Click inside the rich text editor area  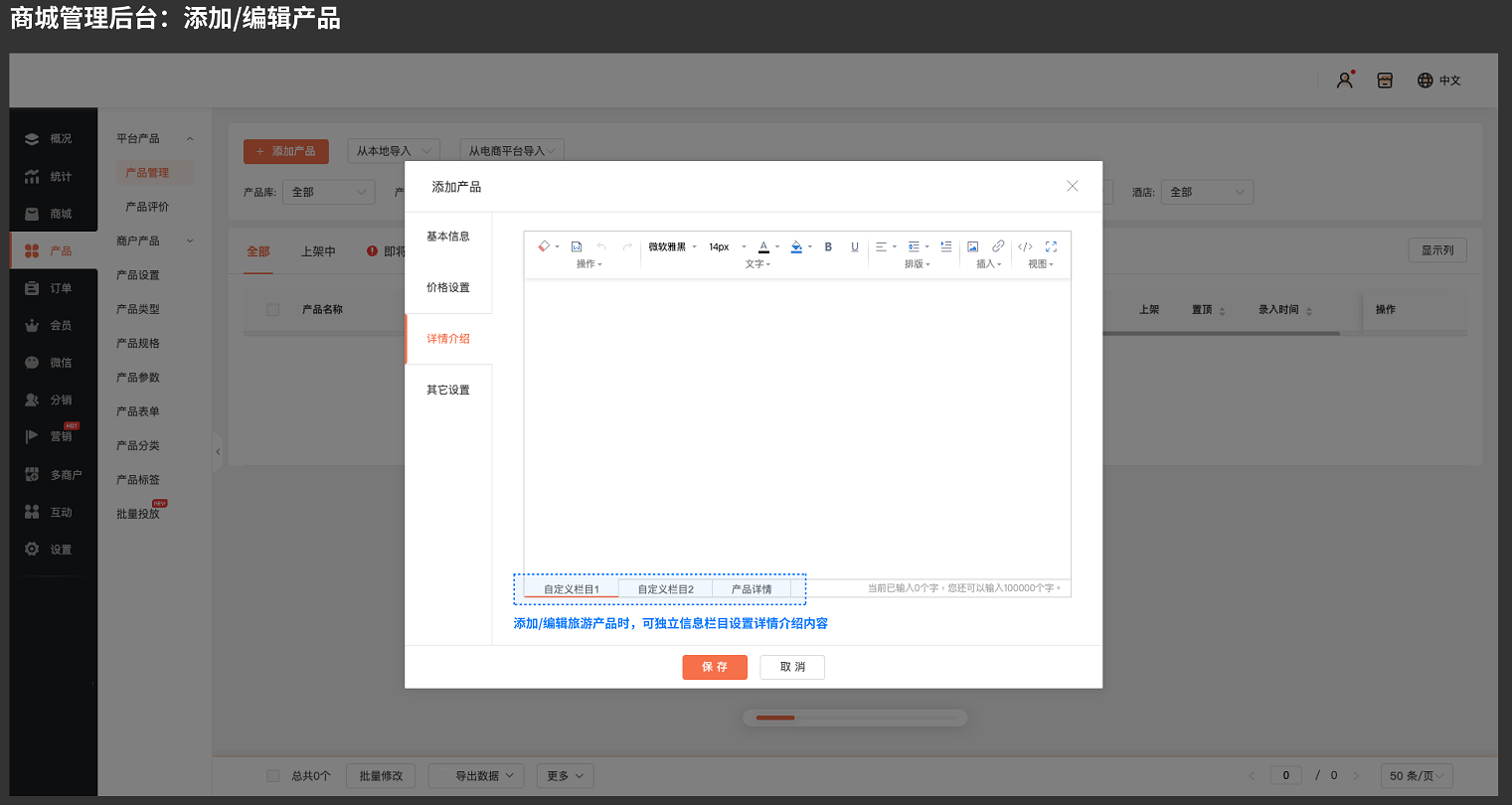(x=797, y=428)
